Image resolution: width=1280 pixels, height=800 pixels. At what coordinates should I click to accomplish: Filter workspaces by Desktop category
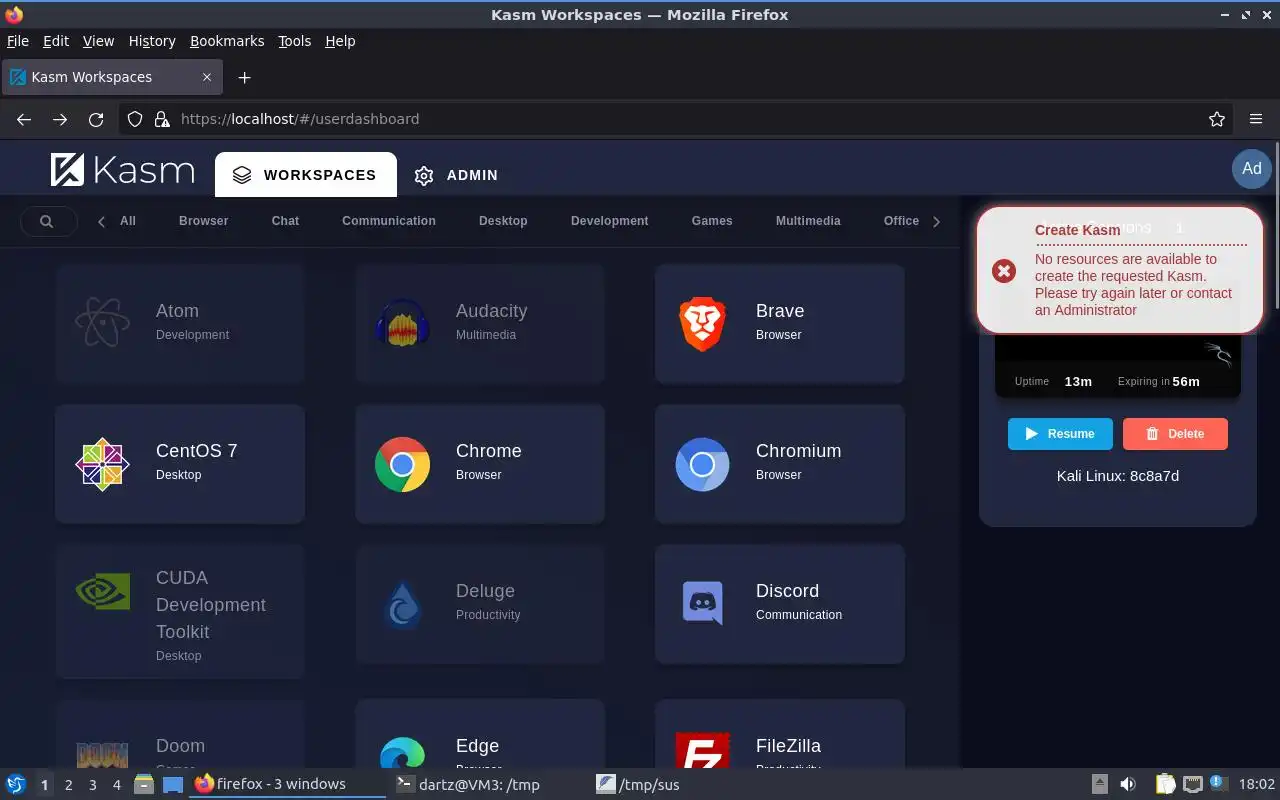tap(503, 221)
